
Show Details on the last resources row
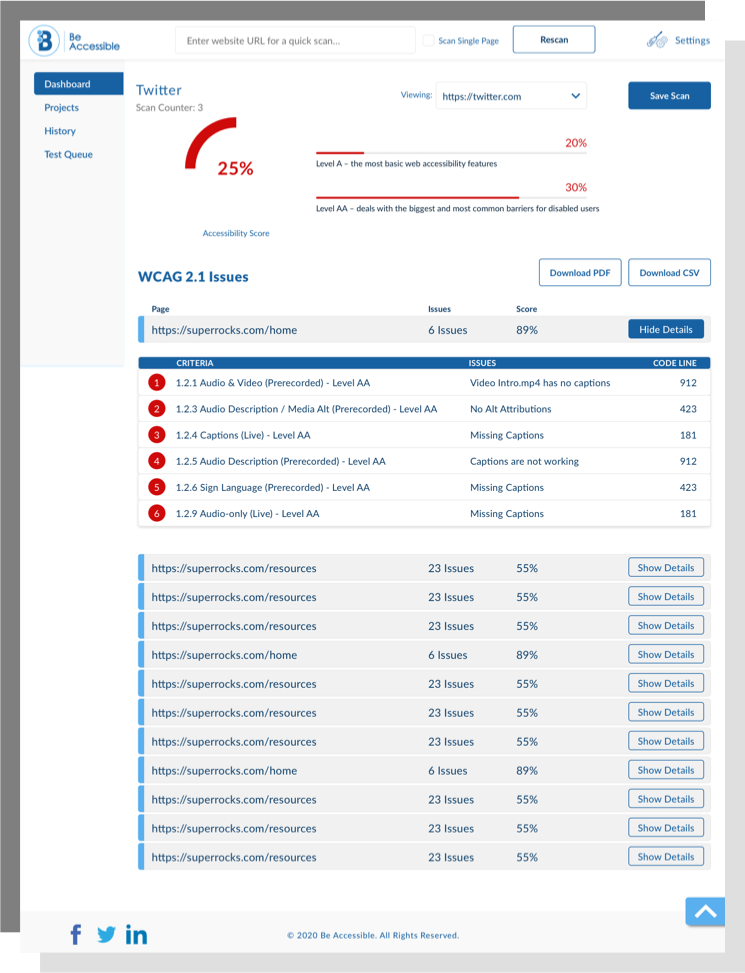point(666,857)
